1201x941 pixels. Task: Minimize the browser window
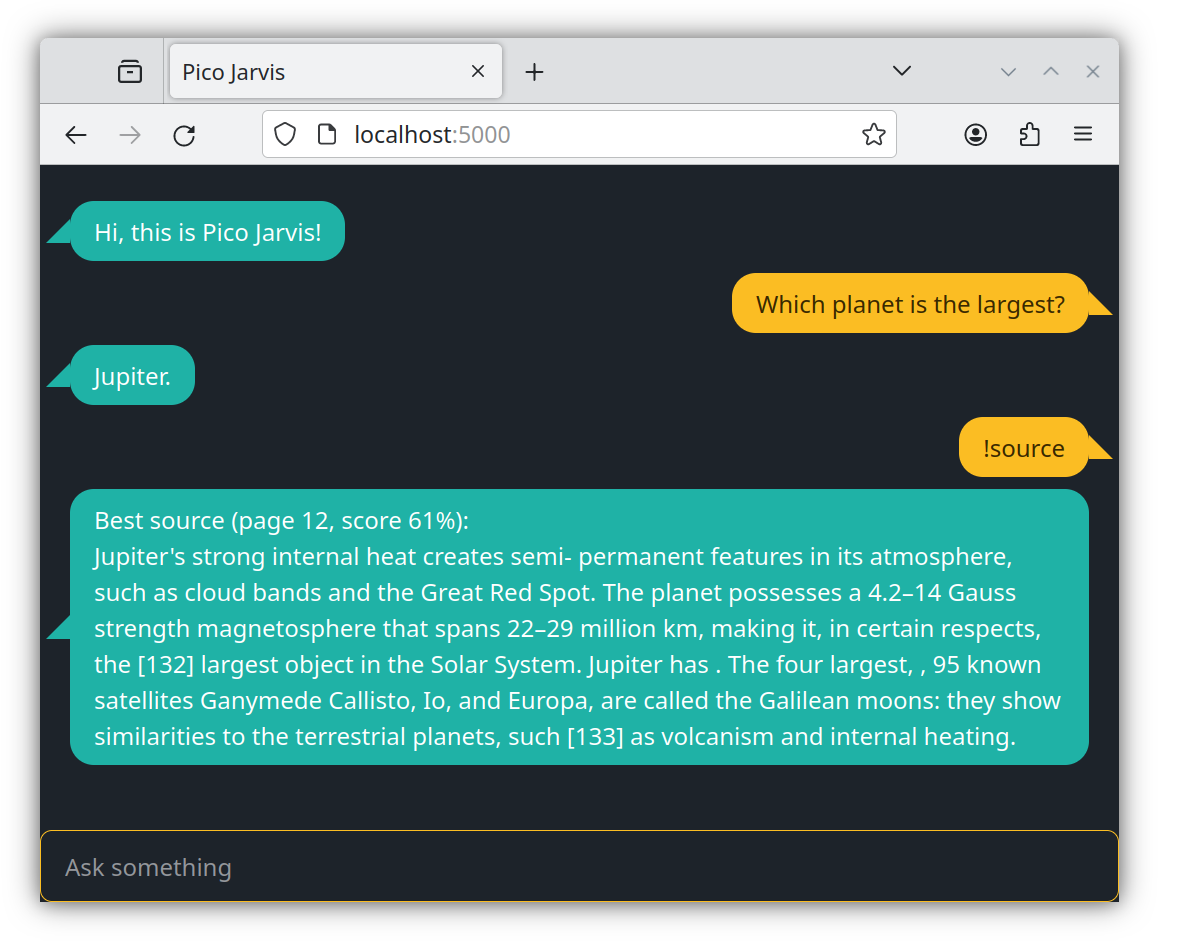click(x=1009, y=71)
